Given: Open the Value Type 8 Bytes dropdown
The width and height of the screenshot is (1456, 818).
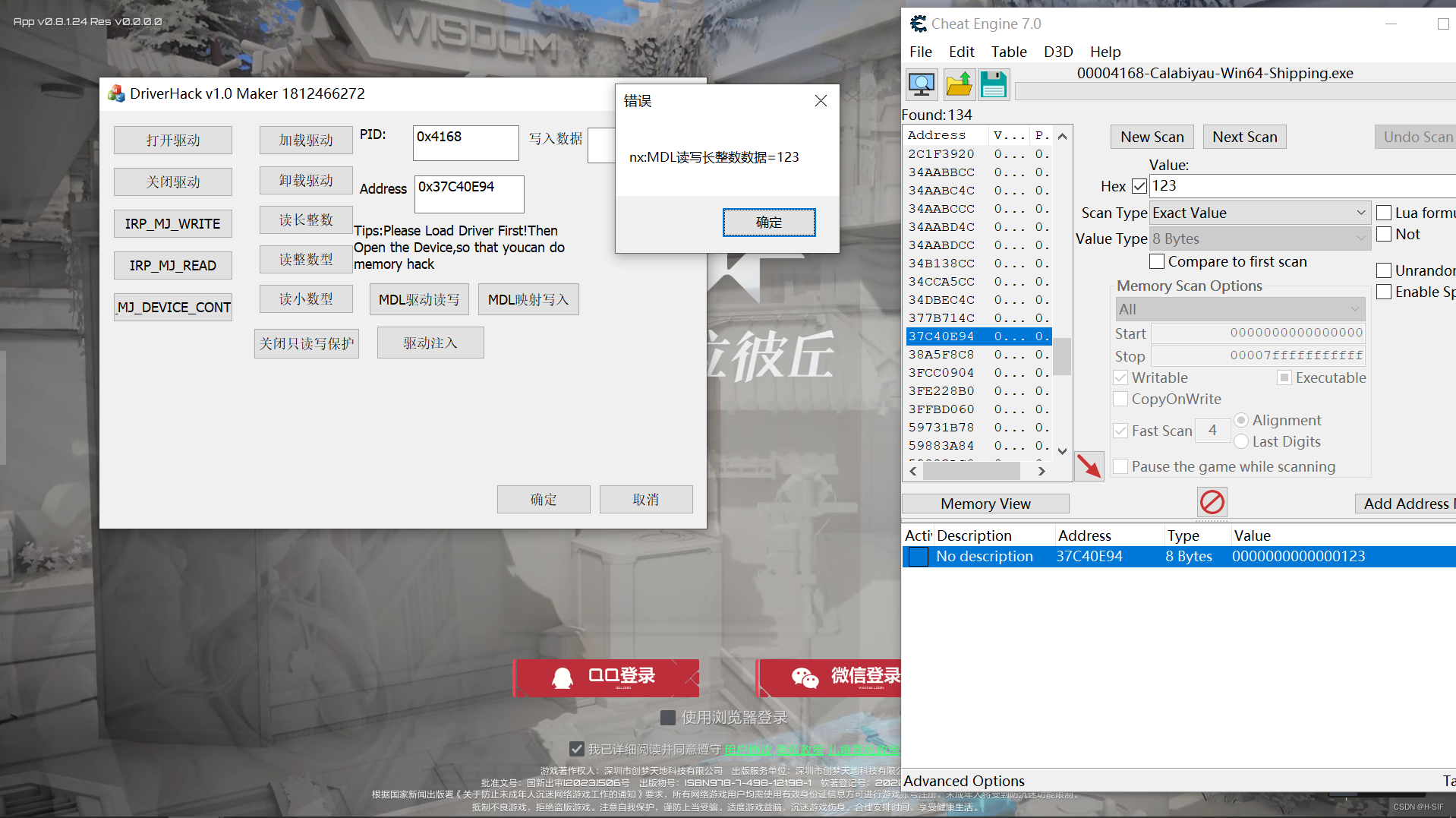Looking at the screenshot, I should [1260, 238].
